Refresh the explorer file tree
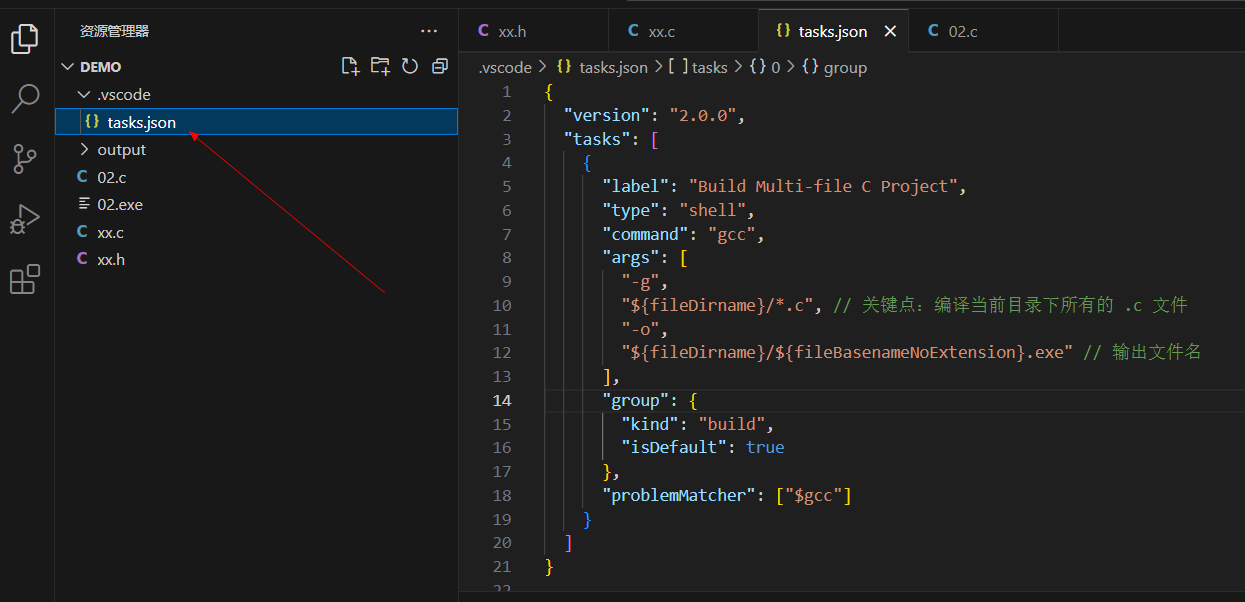The image size is (1245, 602). click(x=410, y=66)
